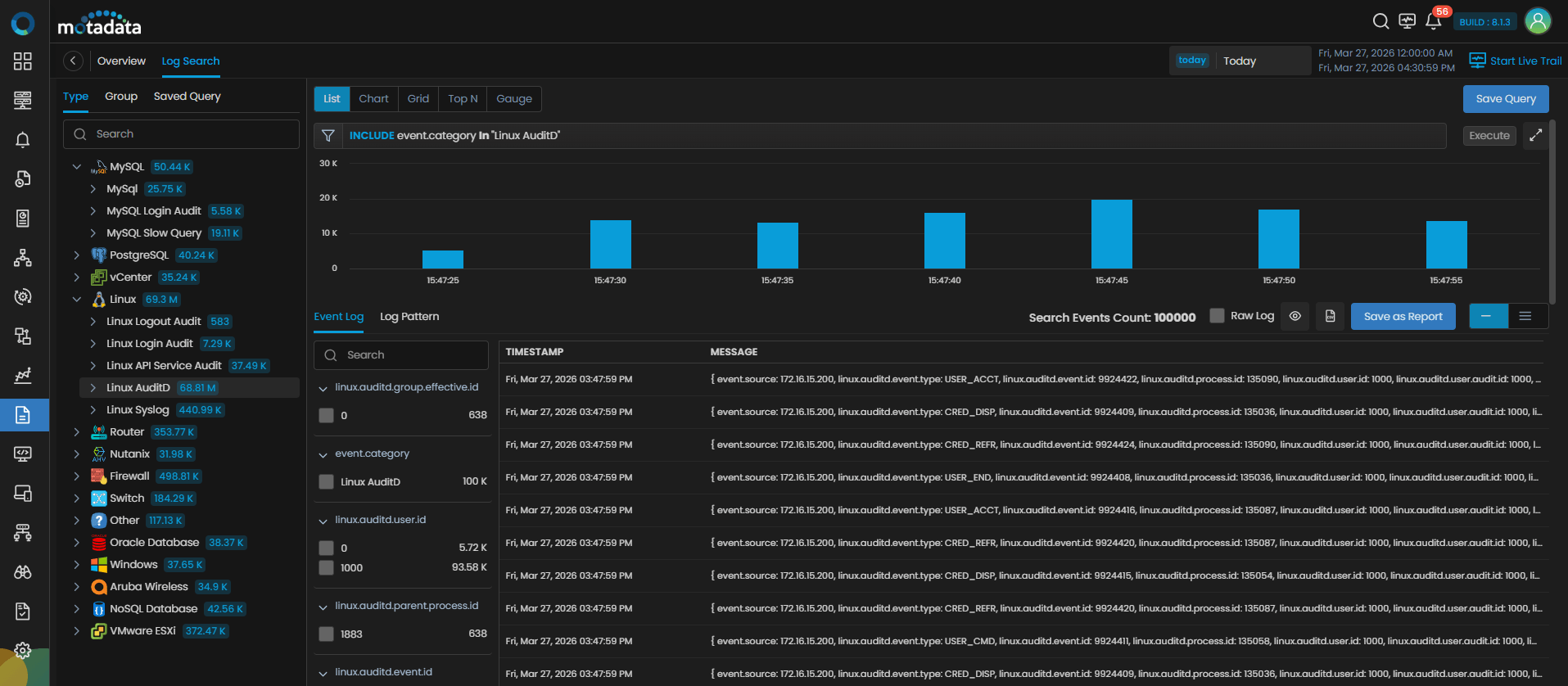Switch to the Chart view tab
Viewport: 1568px width, 686px height.
click(373, 99)
